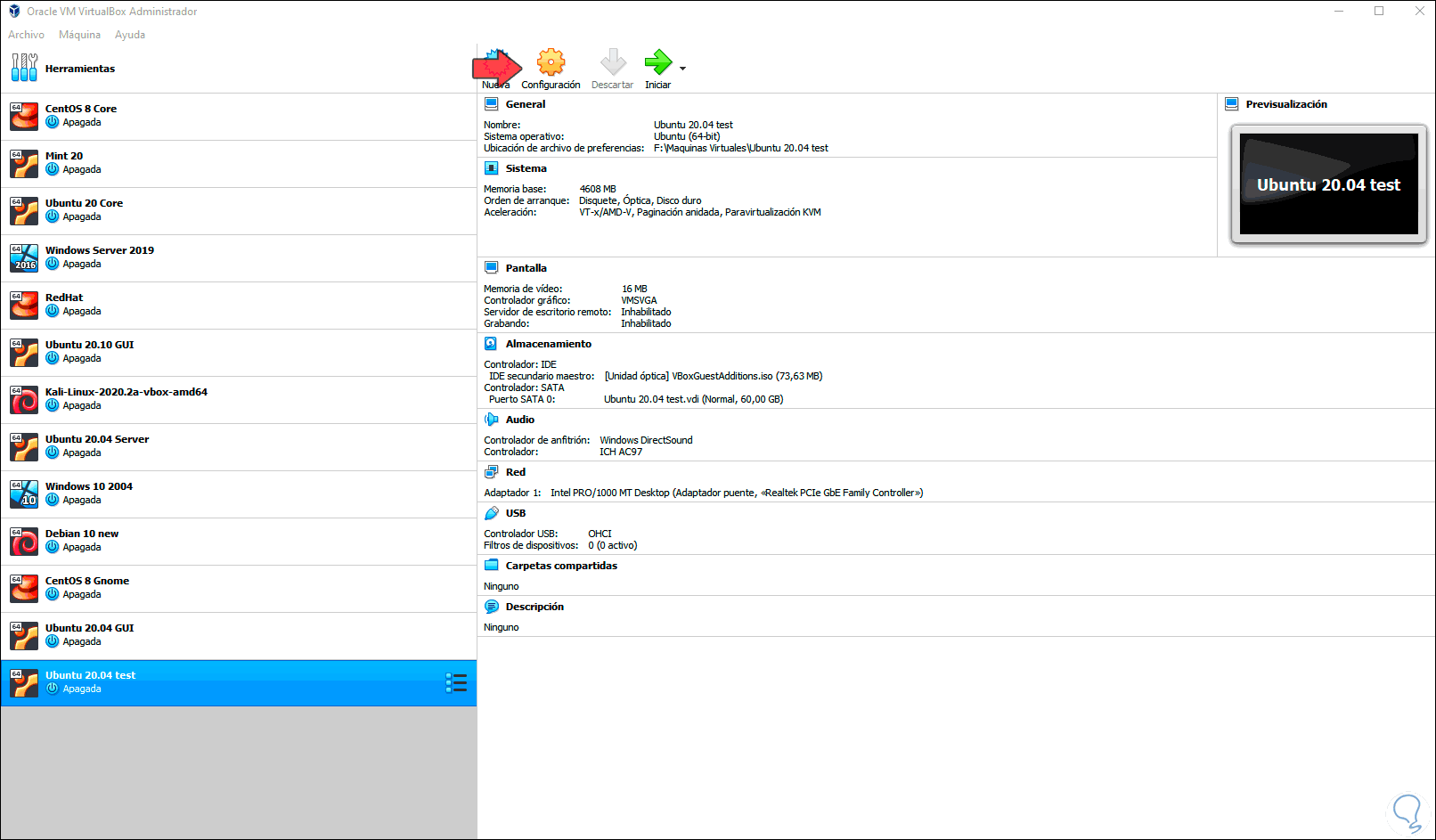Open the Audio settings header link
1436x840 pixels.
tap(520, 420)
